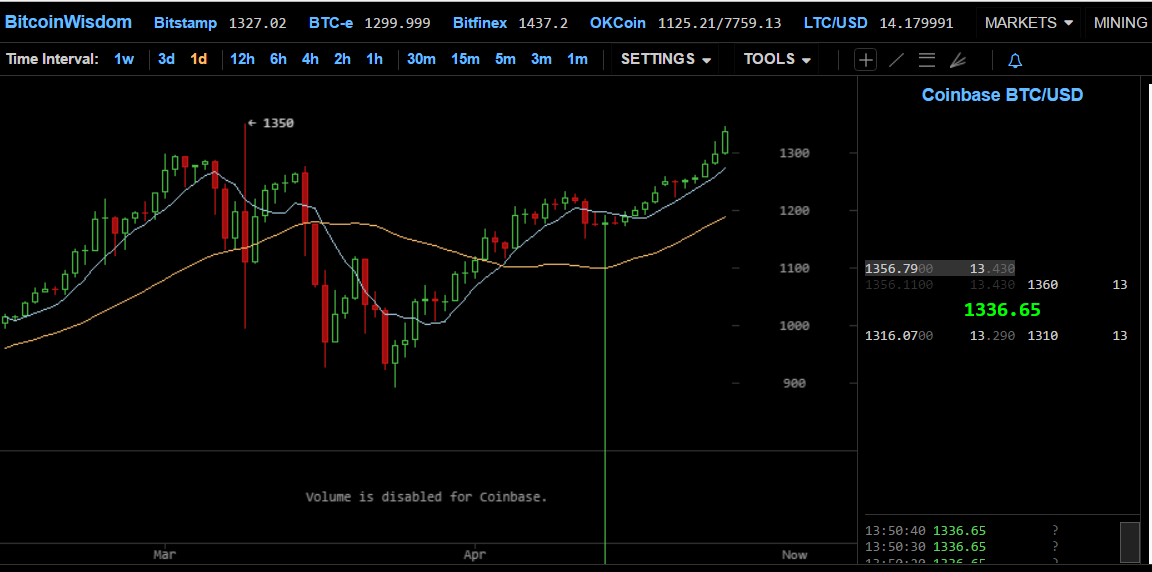Click the 1200 price axis label
The image size is (1152, 572).
click(794, 211)
